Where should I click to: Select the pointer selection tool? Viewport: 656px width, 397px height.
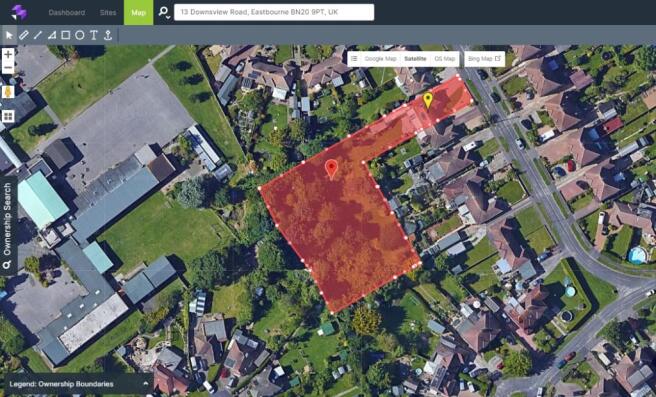(9, 35)
